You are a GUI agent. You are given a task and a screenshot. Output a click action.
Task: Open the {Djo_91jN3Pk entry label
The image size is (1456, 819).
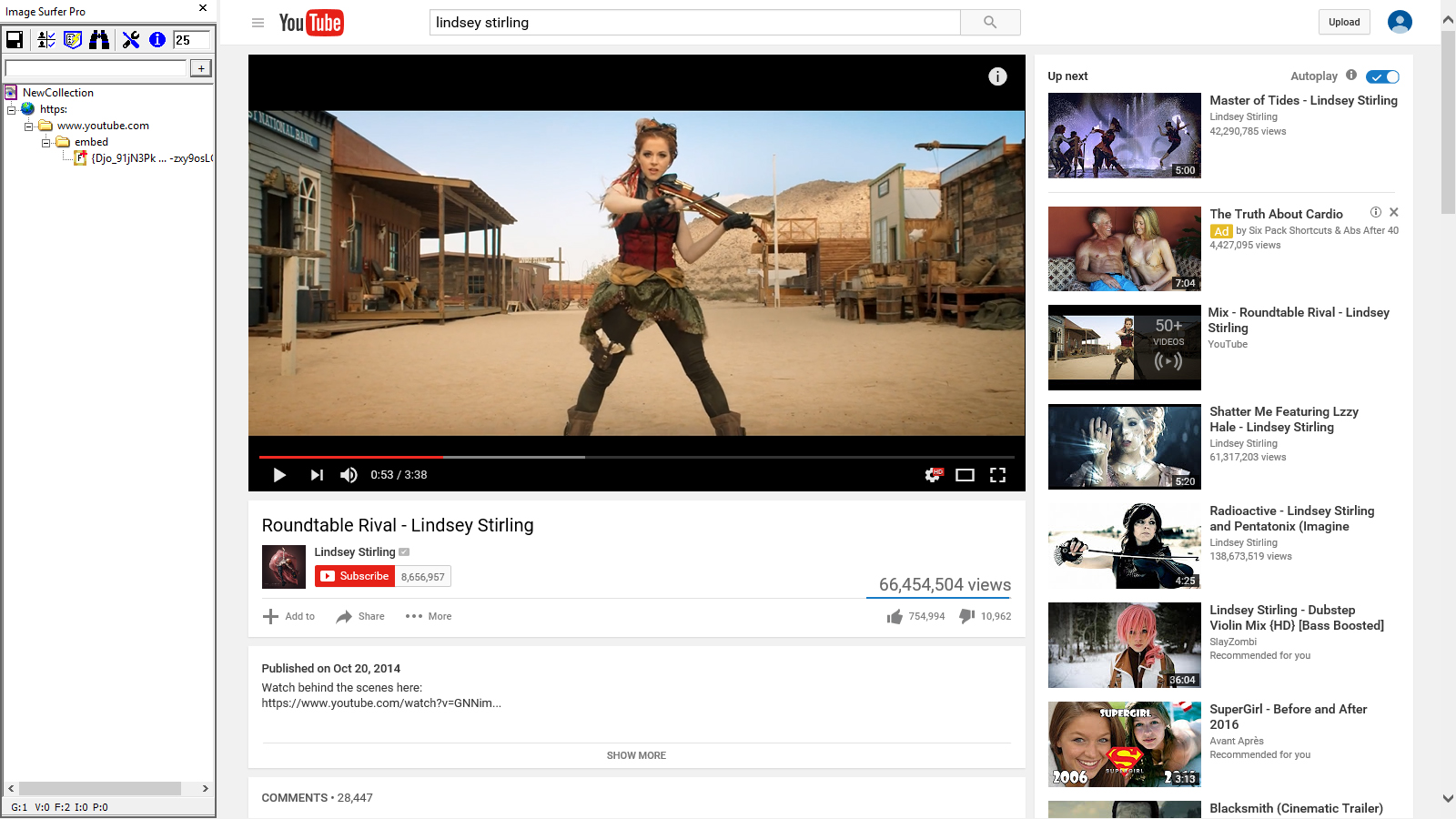tap(153, 158)
